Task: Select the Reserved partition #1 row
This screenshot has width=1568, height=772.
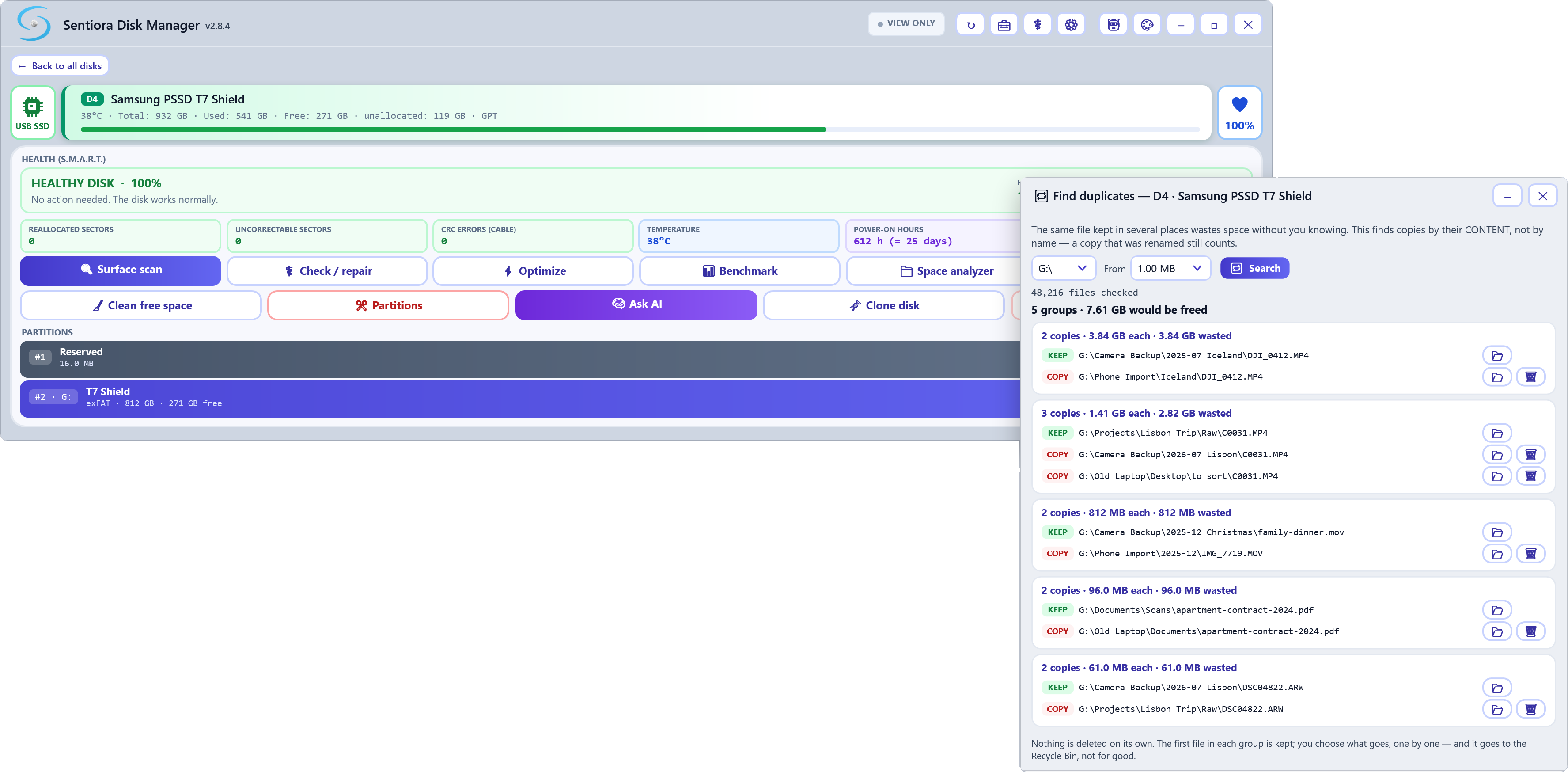Action: [x=520, y=359]
